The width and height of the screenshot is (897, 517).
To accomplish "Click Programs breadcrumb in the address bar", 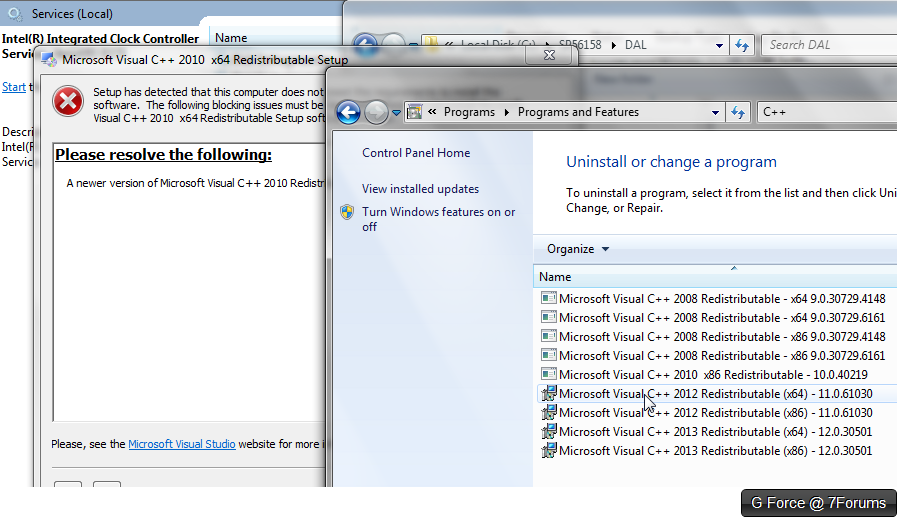I will pyautogui.click(x=469, y=112).
